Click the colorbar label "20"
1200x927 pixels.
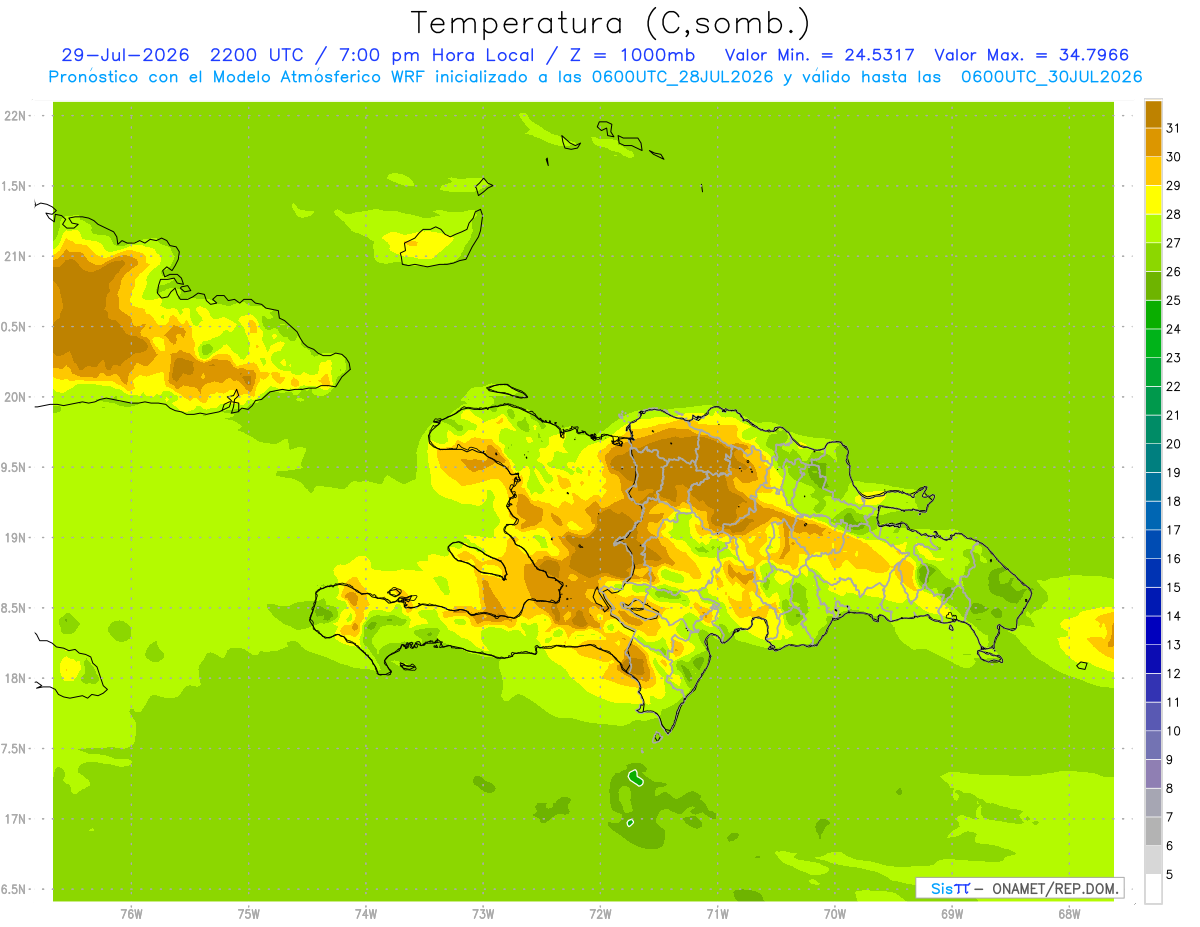(1173, 444)
